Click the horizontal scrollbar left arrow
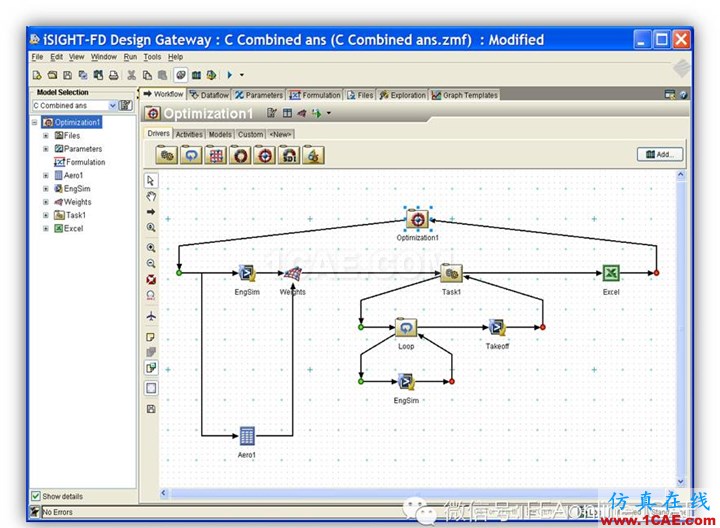The image size is (720, 528). coord(164,493)
